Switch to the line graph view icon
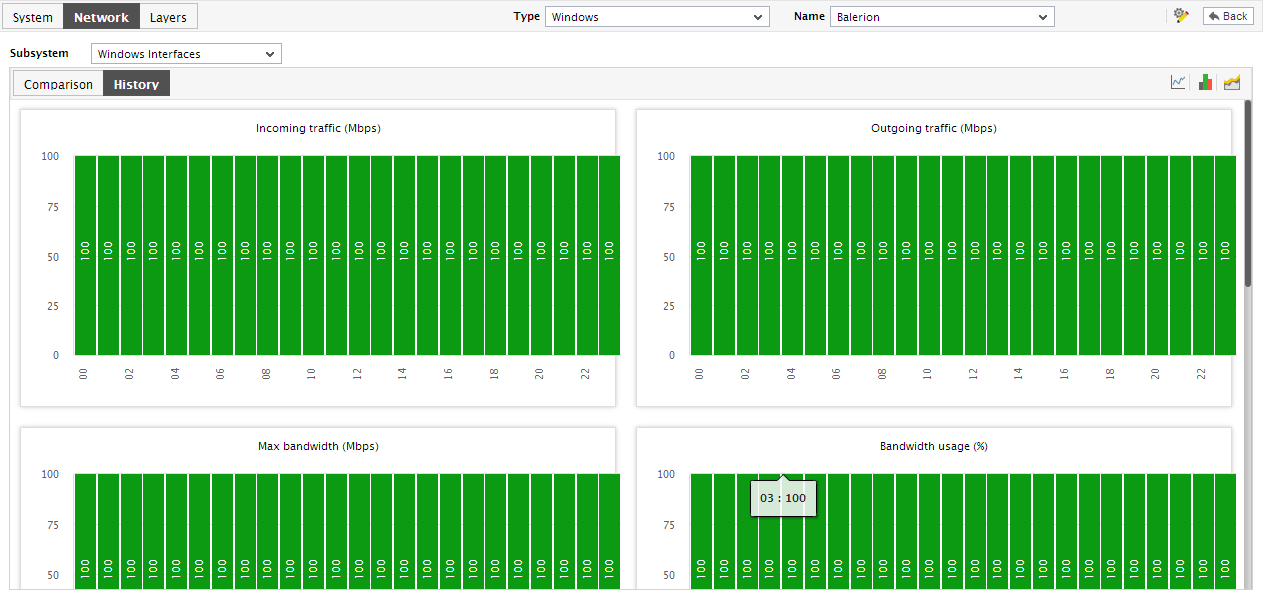 pyautogui.click(x=1179, y=82)
